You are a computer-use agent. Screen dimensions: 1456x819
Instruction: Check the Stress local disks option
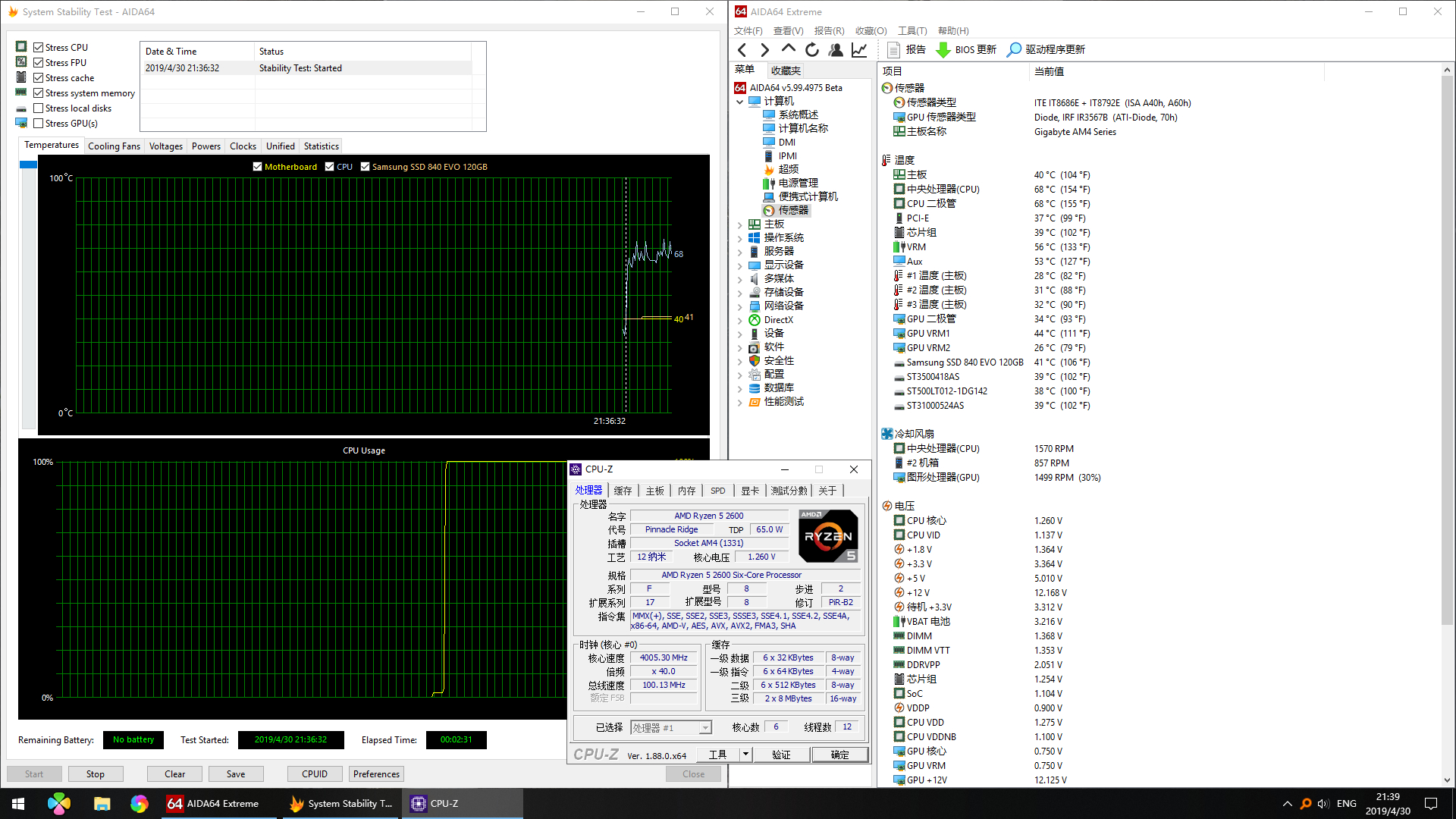tap(39, 108)
